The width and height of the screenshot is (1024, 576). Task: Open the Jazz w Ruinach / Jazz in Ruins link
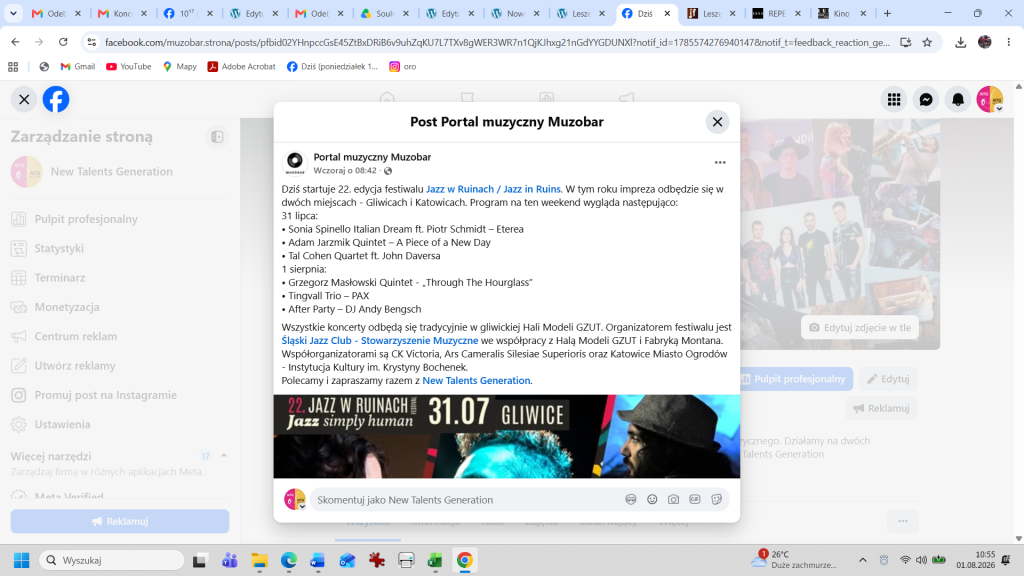click(493, 189)
